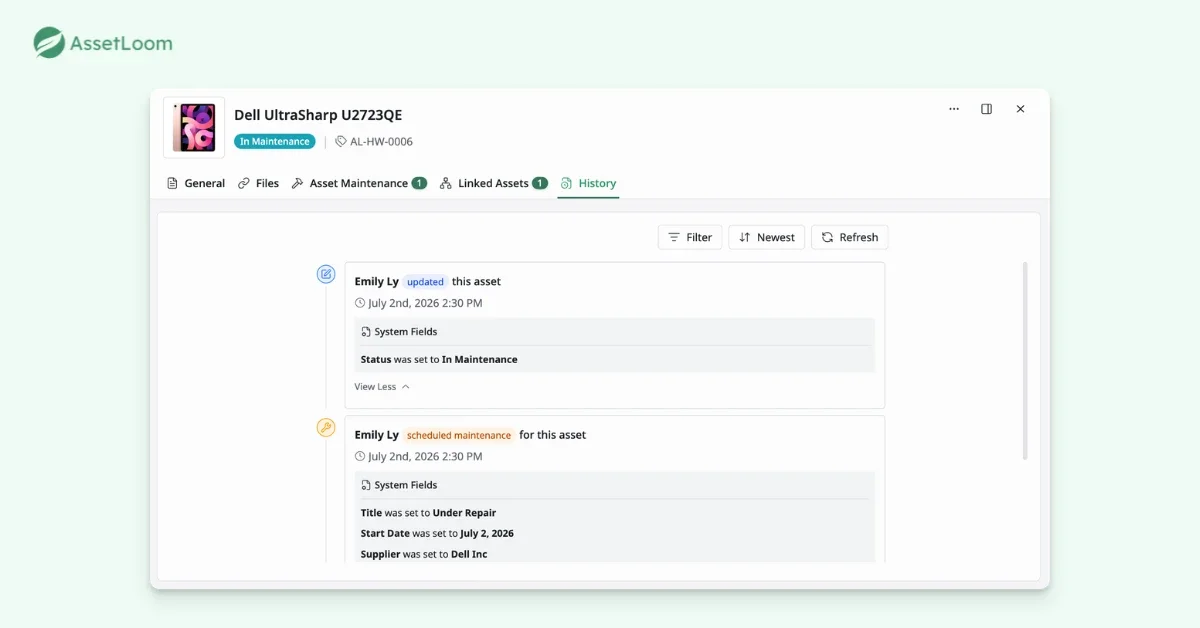Click the blue edit timeline icon
Image resolution: width=1200 pixels, height=628 pixels.
(326, 274)
